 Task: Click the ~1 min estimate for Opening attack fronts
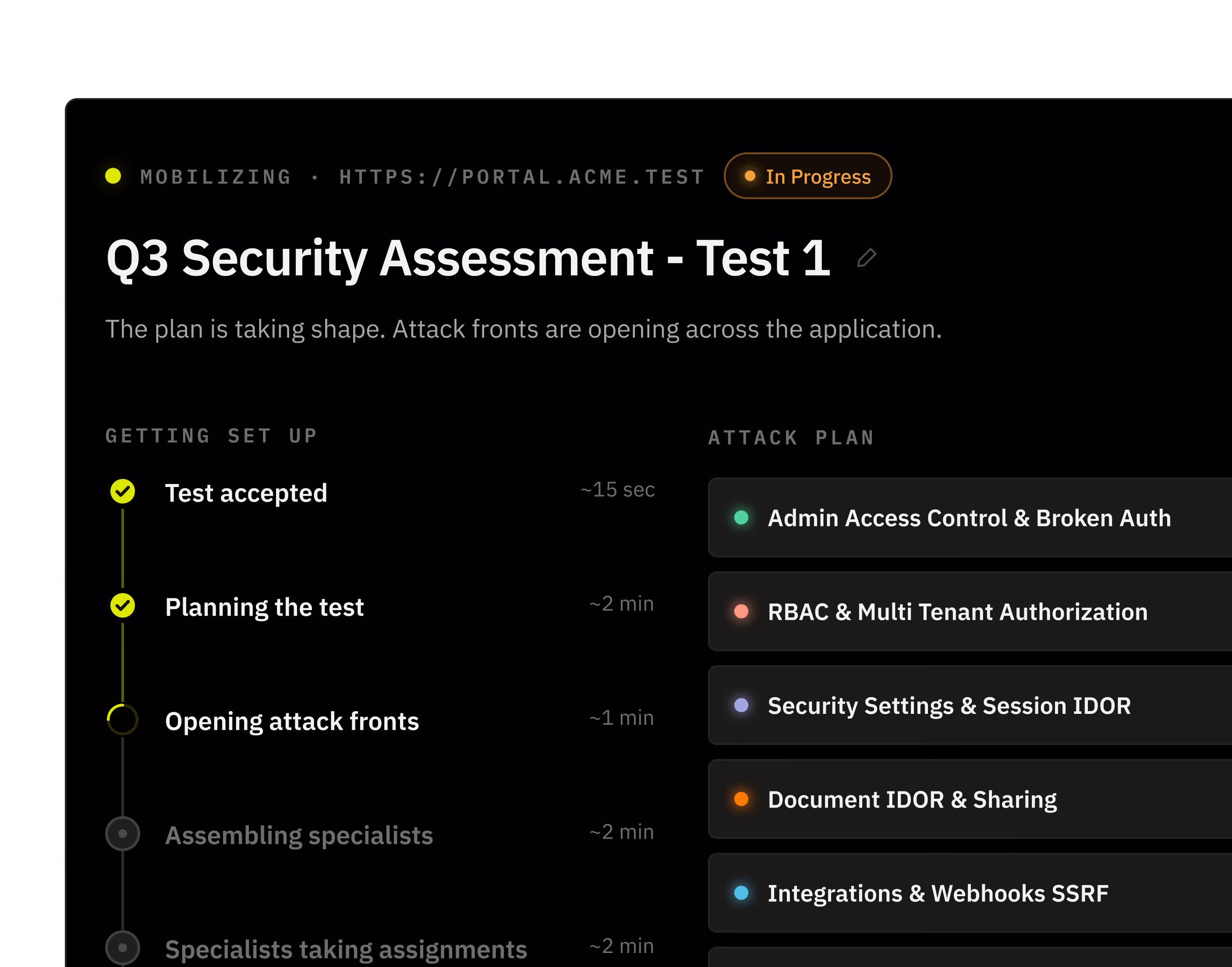(x=621, y=718)
